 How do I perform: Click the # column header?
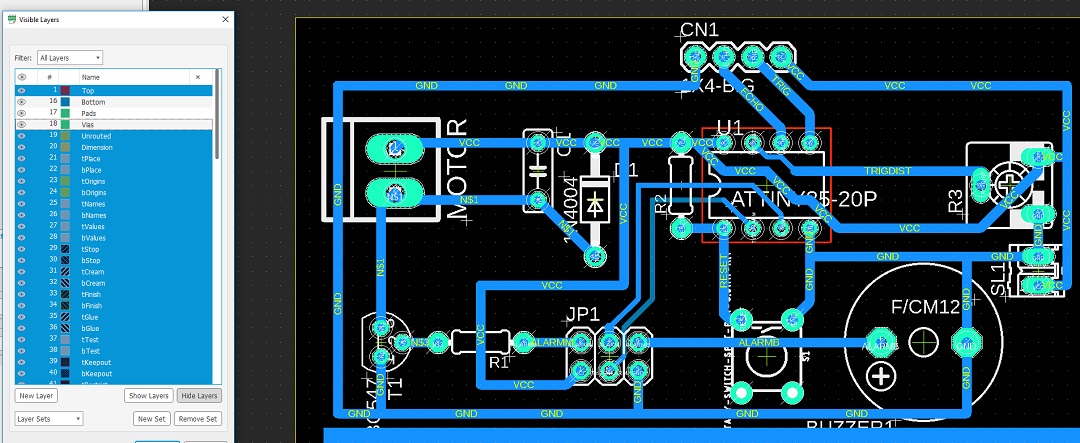50,77
